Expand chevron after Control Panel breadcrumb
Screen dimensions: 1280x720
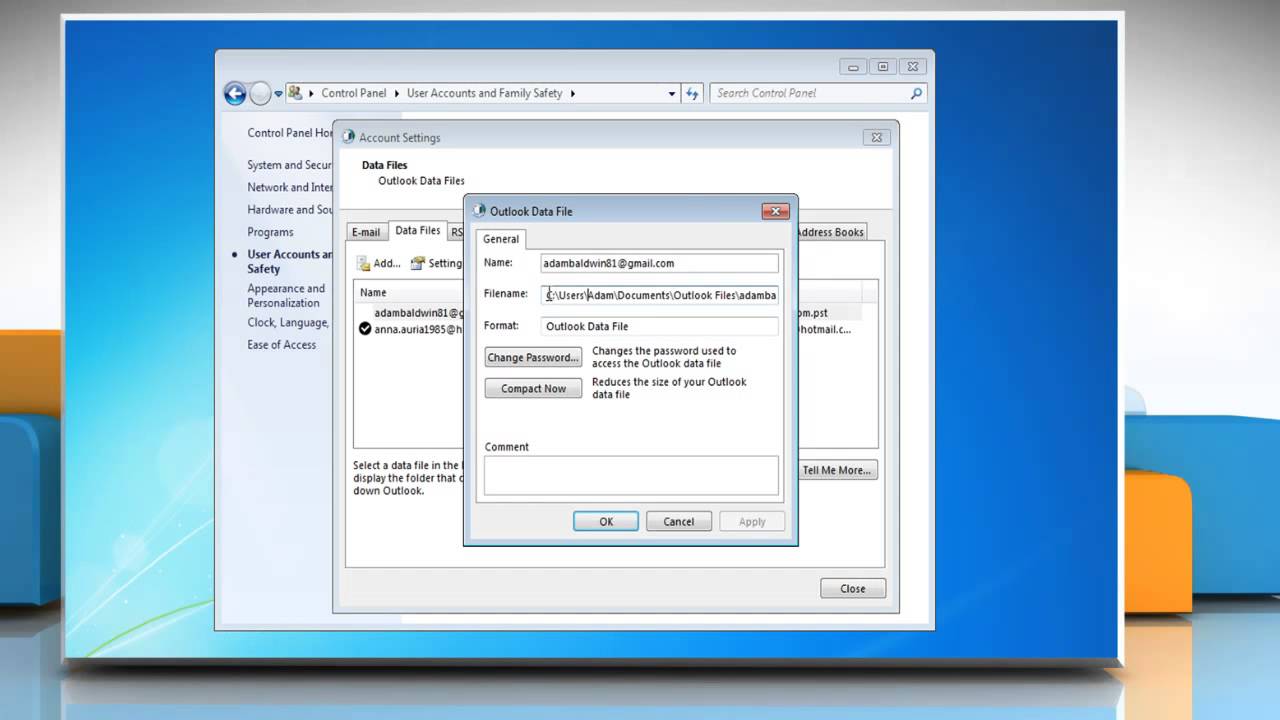[x=396, y=93]
